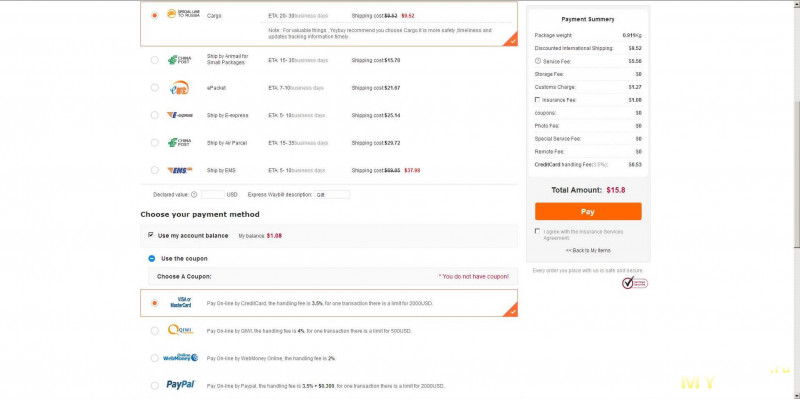
Task: Click the ePacket logo
Action: tap(179, 88)
